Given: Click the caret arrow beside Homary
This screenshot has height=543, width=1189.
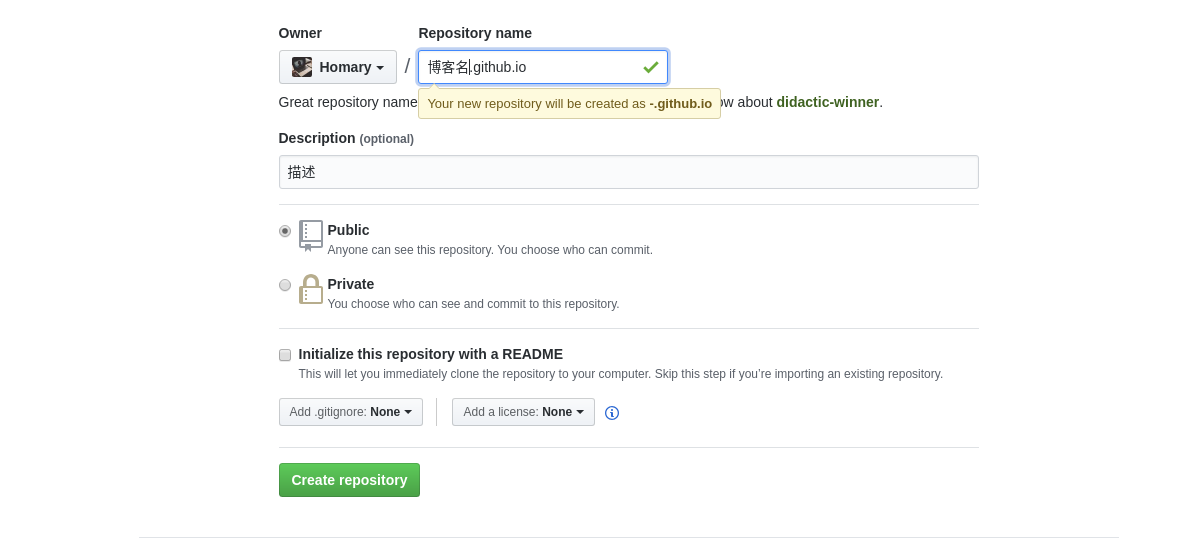Looking at the screenshot, I should pyautogui.click(x=380, y=68).
